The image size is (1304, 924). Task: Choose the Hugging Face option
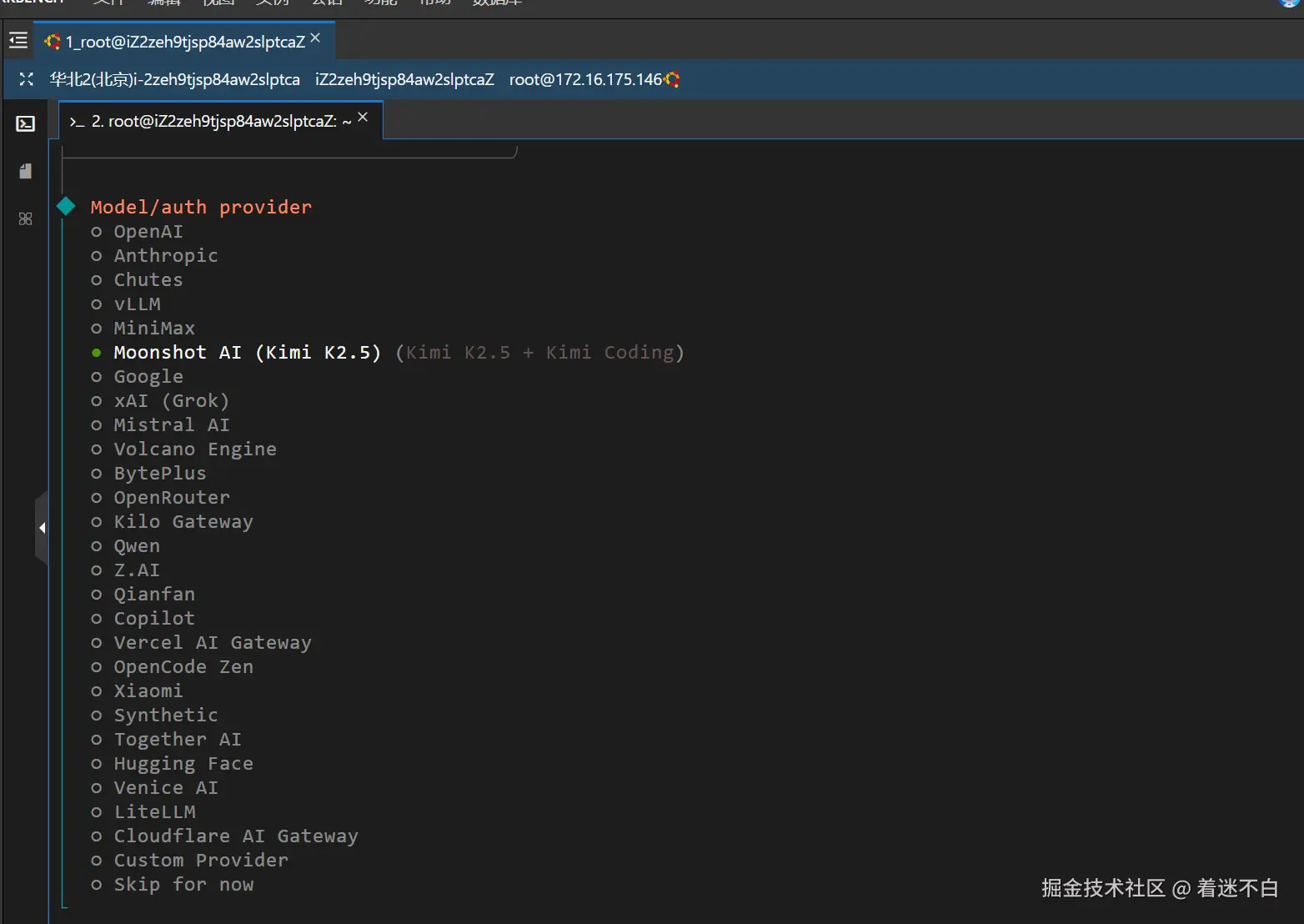coord(172,764)
